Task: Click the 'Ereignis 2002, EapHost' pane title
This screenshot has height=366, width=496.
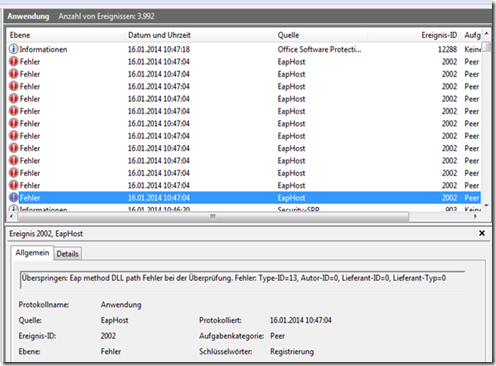Action: [x=46, y=234]
